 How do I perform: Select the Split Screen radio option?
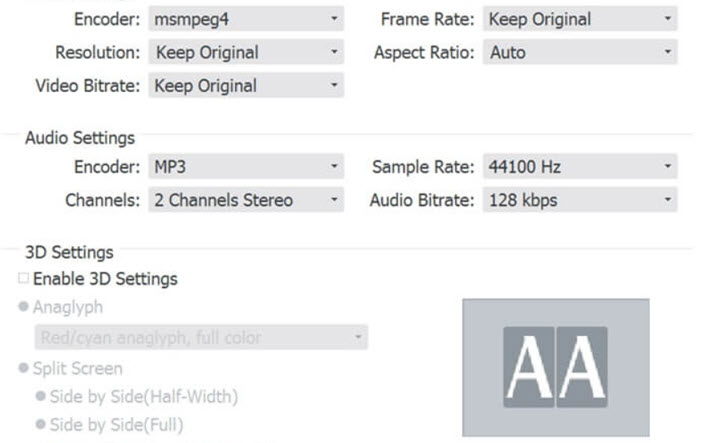24,368
